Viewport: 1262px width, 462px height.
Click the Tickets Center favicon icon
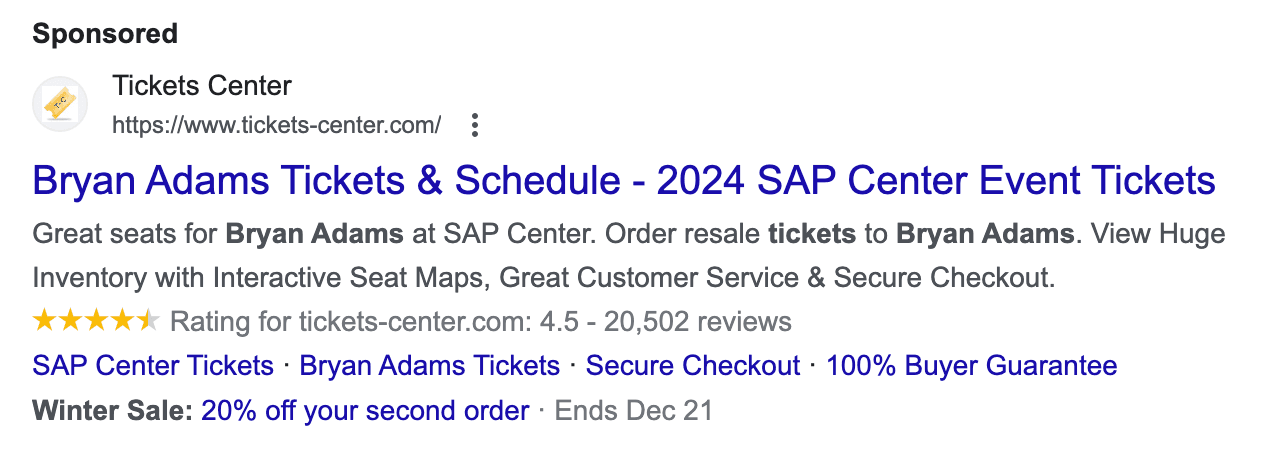[60, 104]
